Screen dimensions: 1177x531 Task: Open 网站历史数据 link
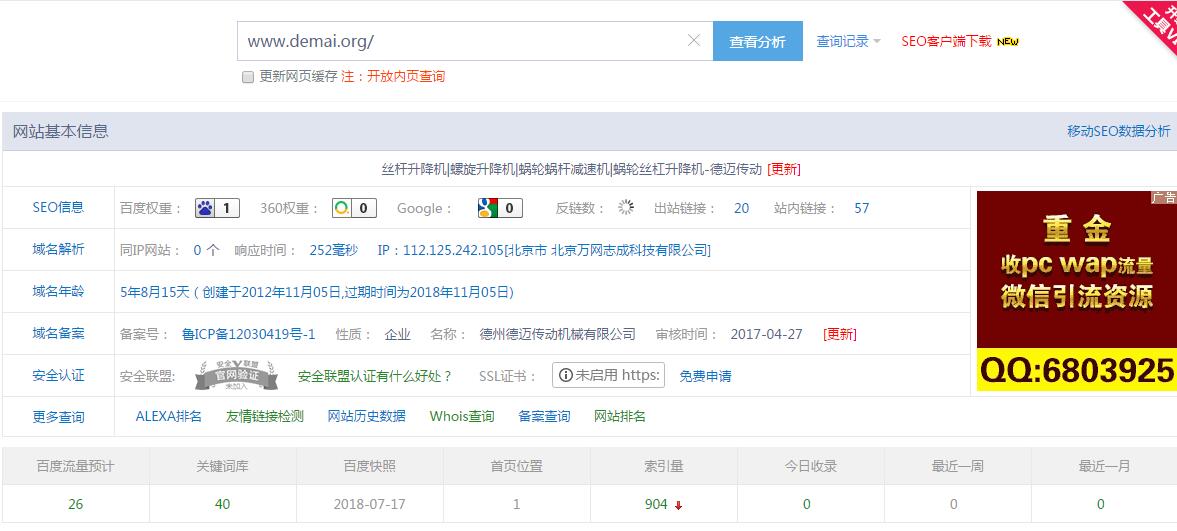click(x=366, y=416)
